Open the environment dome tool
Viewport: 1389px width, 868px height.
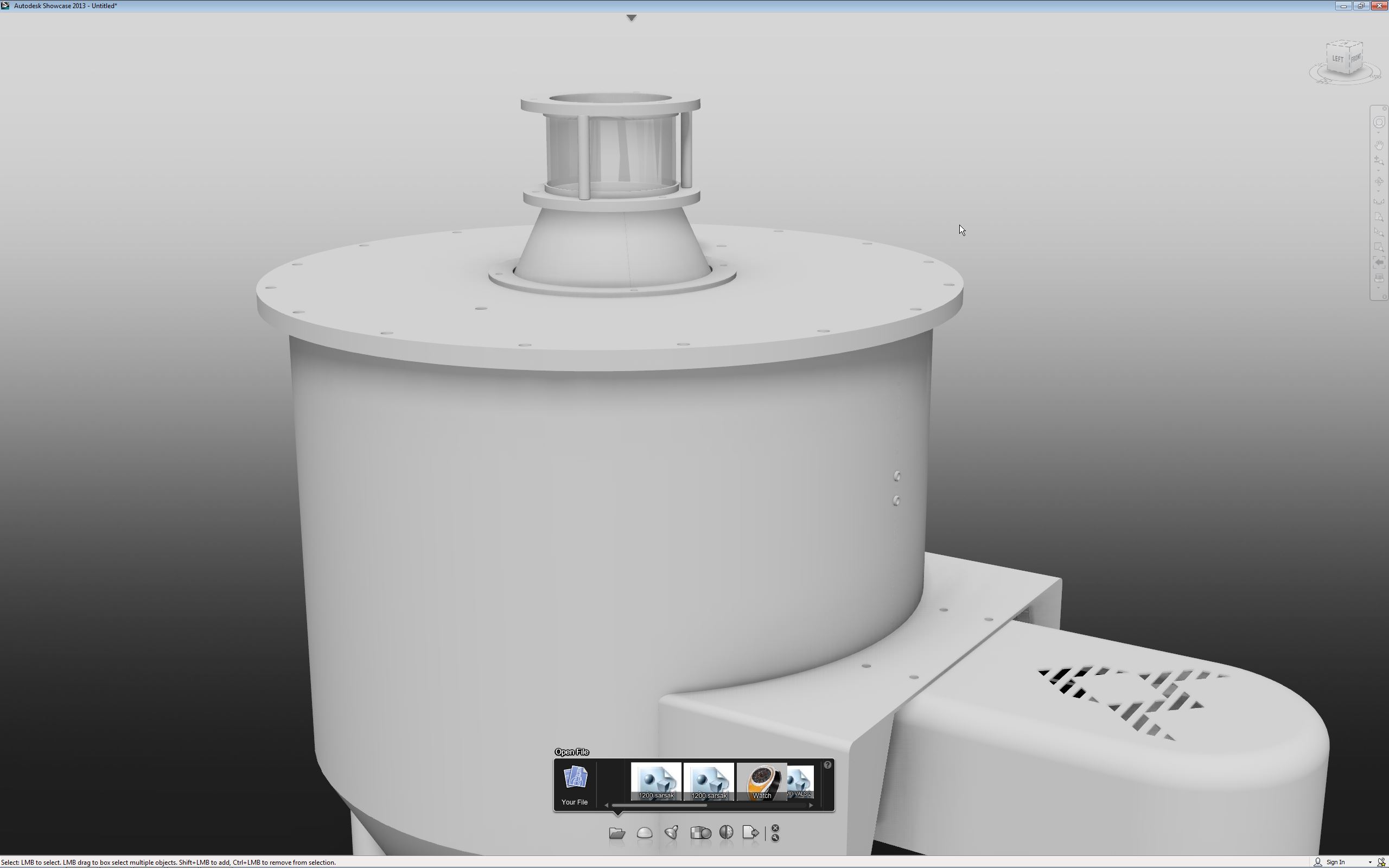[645, 832]
